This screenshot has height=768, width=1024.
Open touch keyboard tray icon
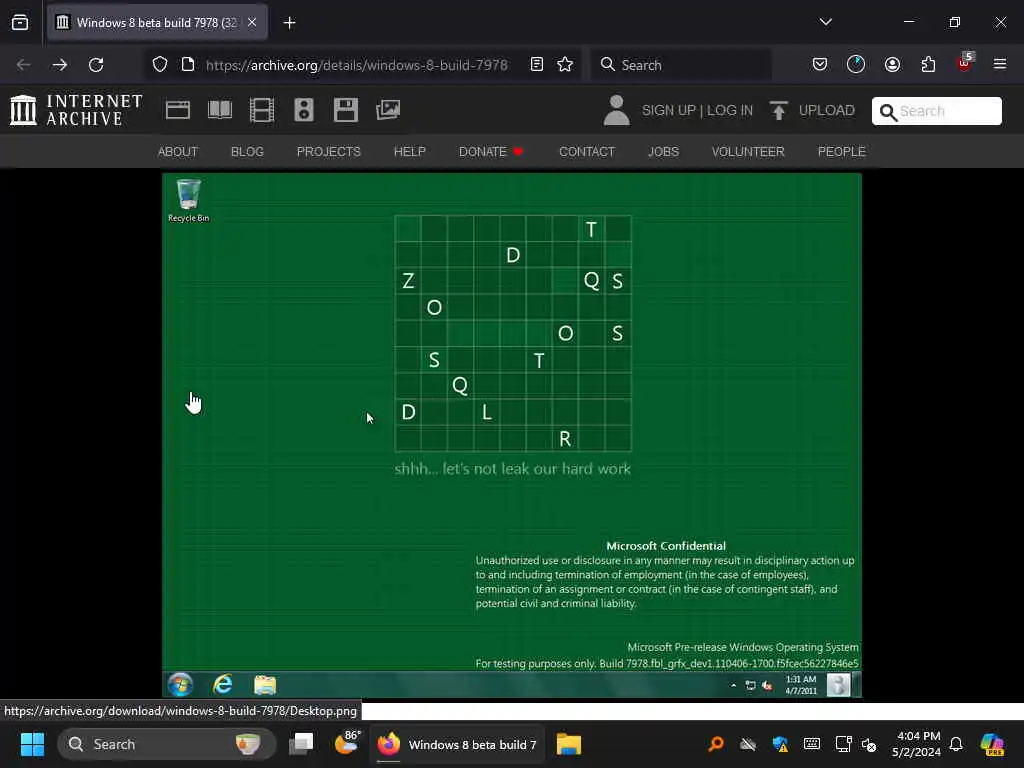tap(812, 744)
